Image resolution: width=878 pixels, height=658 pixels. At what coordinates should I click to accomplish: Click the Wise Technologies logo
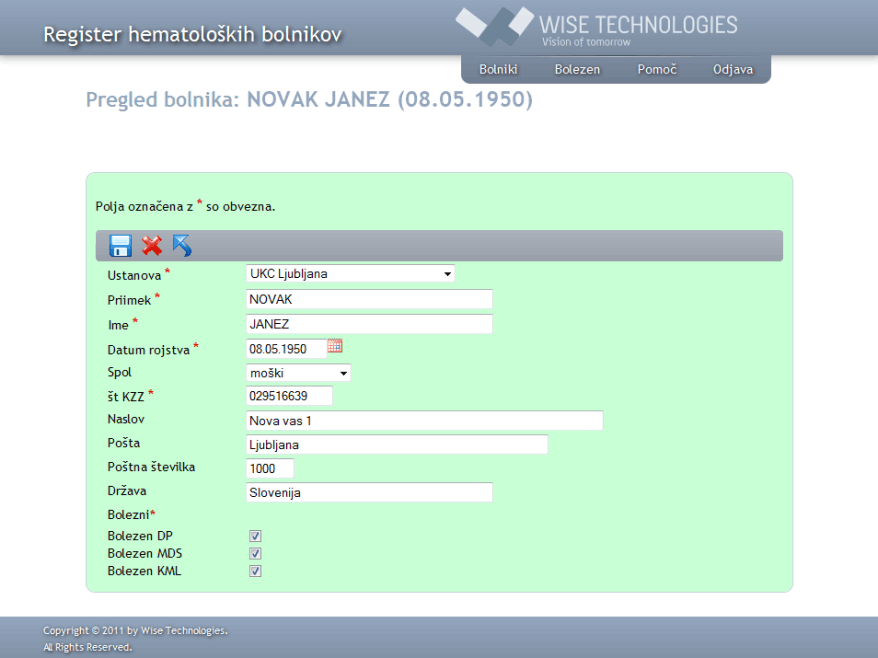(x=596, y=27)
